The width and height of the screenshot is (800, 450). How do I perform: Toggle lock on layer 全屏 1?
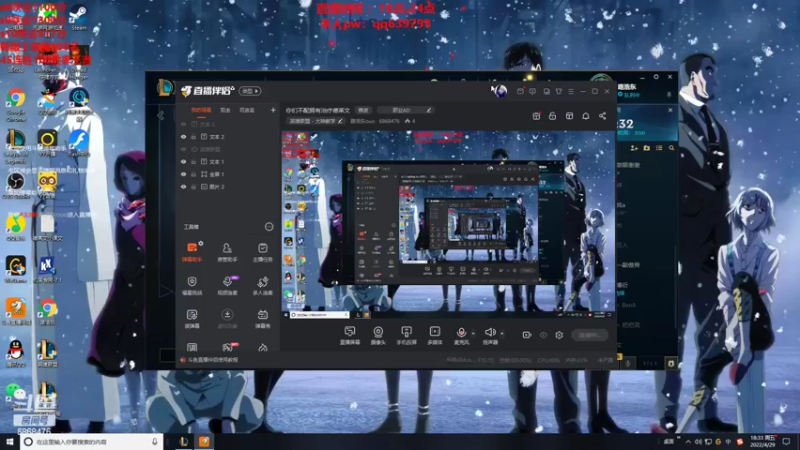point(194,174)
